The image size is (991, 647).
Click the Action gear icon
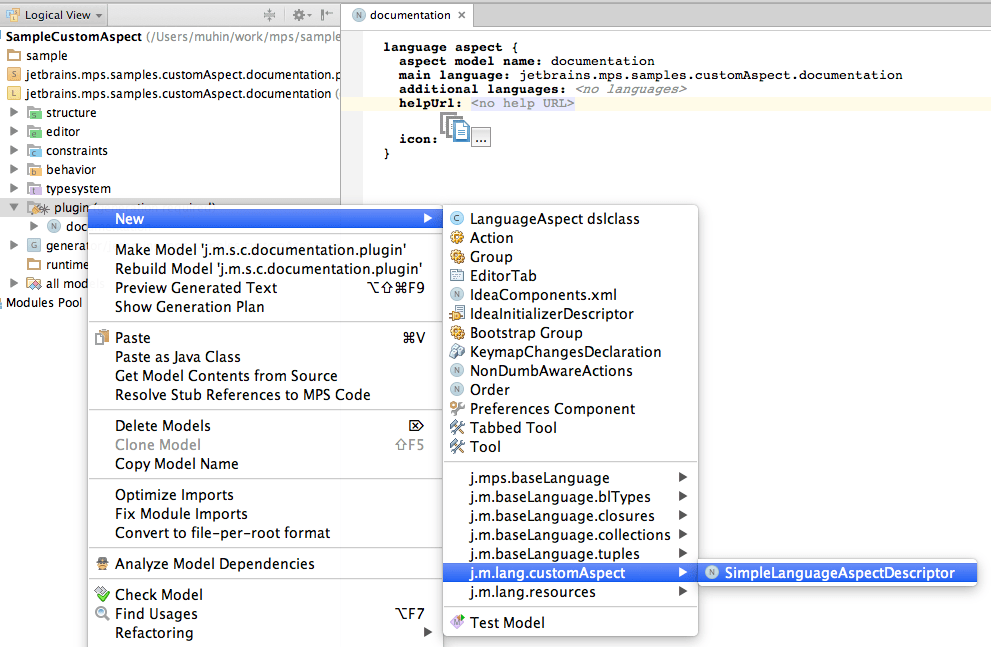pyautogui.click(x=457, y=238)
